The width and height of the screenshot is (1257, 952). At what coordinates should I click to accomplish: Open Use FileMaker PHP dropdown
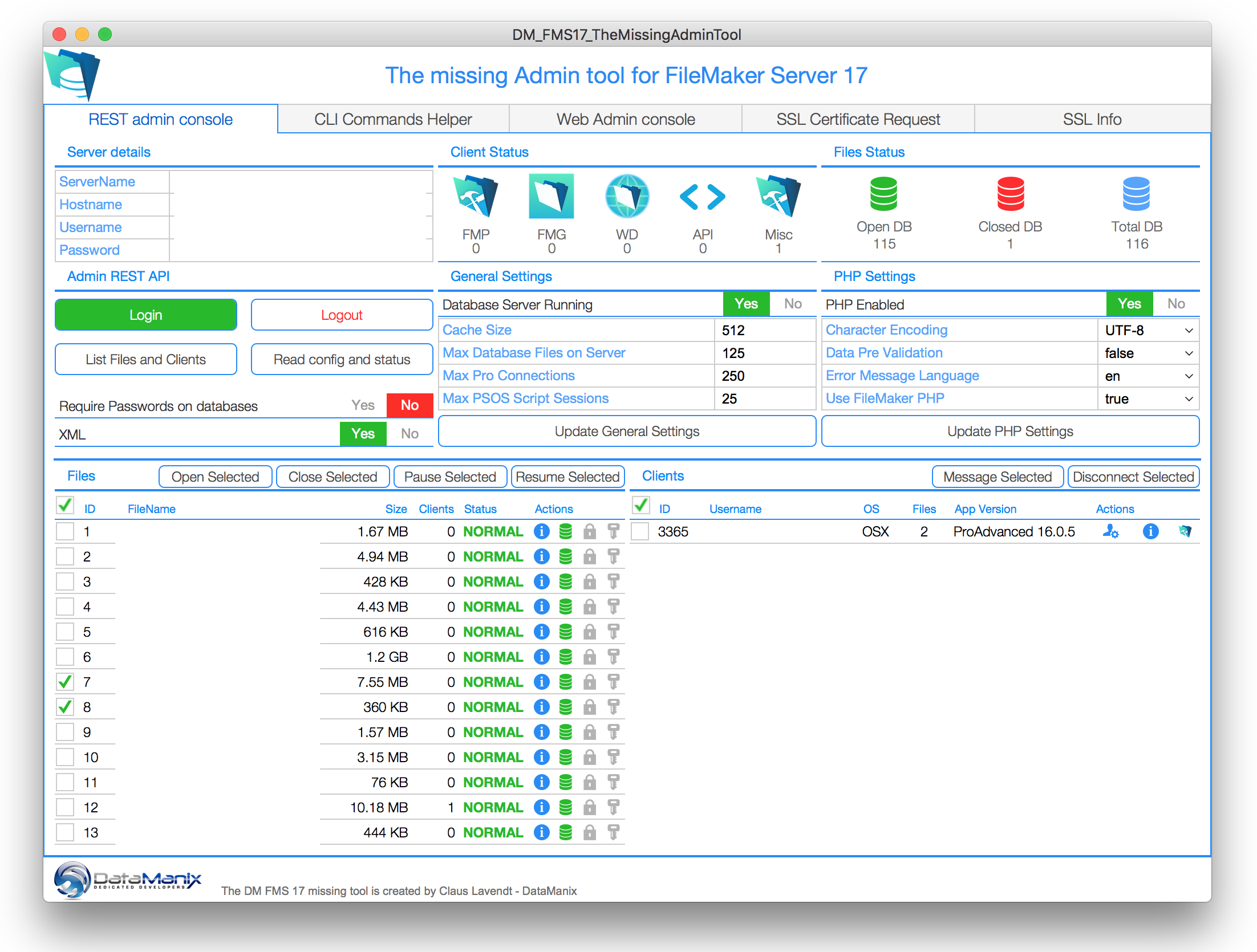coord(1148,398)
